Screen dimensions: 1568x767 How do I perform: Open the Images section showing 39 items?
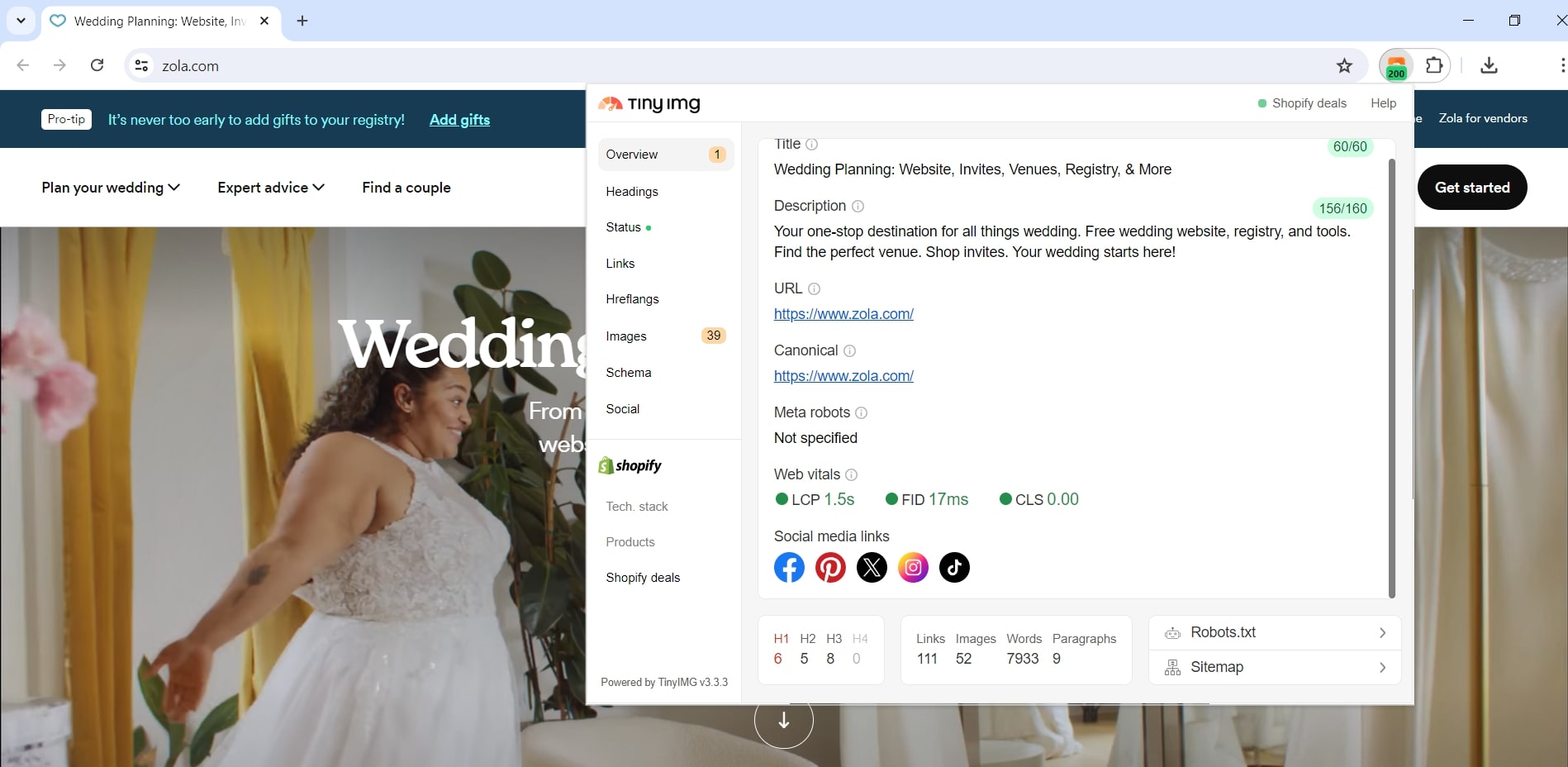pyautogui.click(x=626, y=336)
